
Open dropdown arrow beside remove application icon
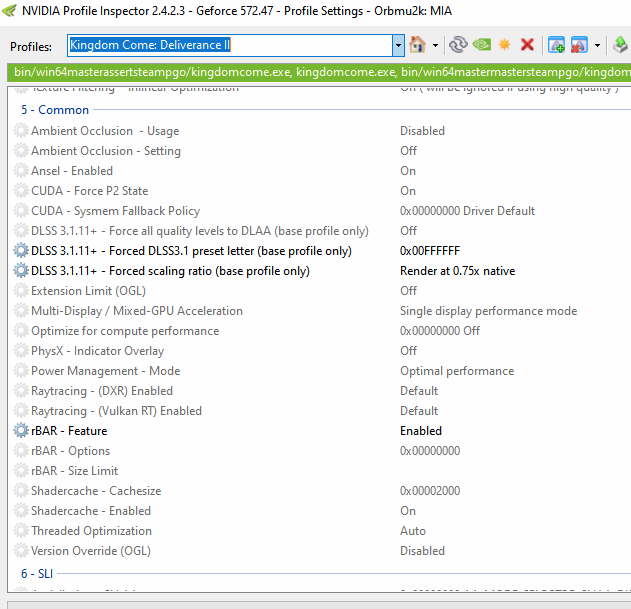click(x=598, y=45)
